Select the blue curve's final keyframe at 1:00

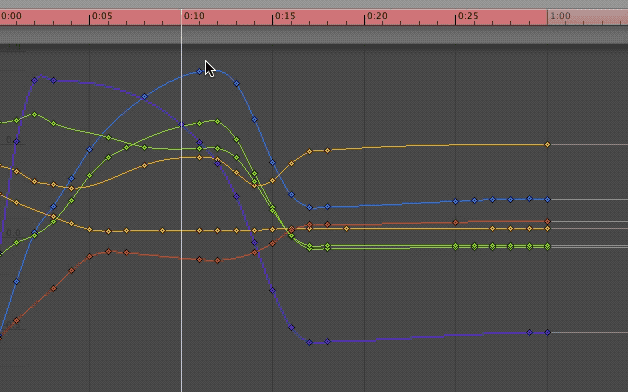coord(547,199)
